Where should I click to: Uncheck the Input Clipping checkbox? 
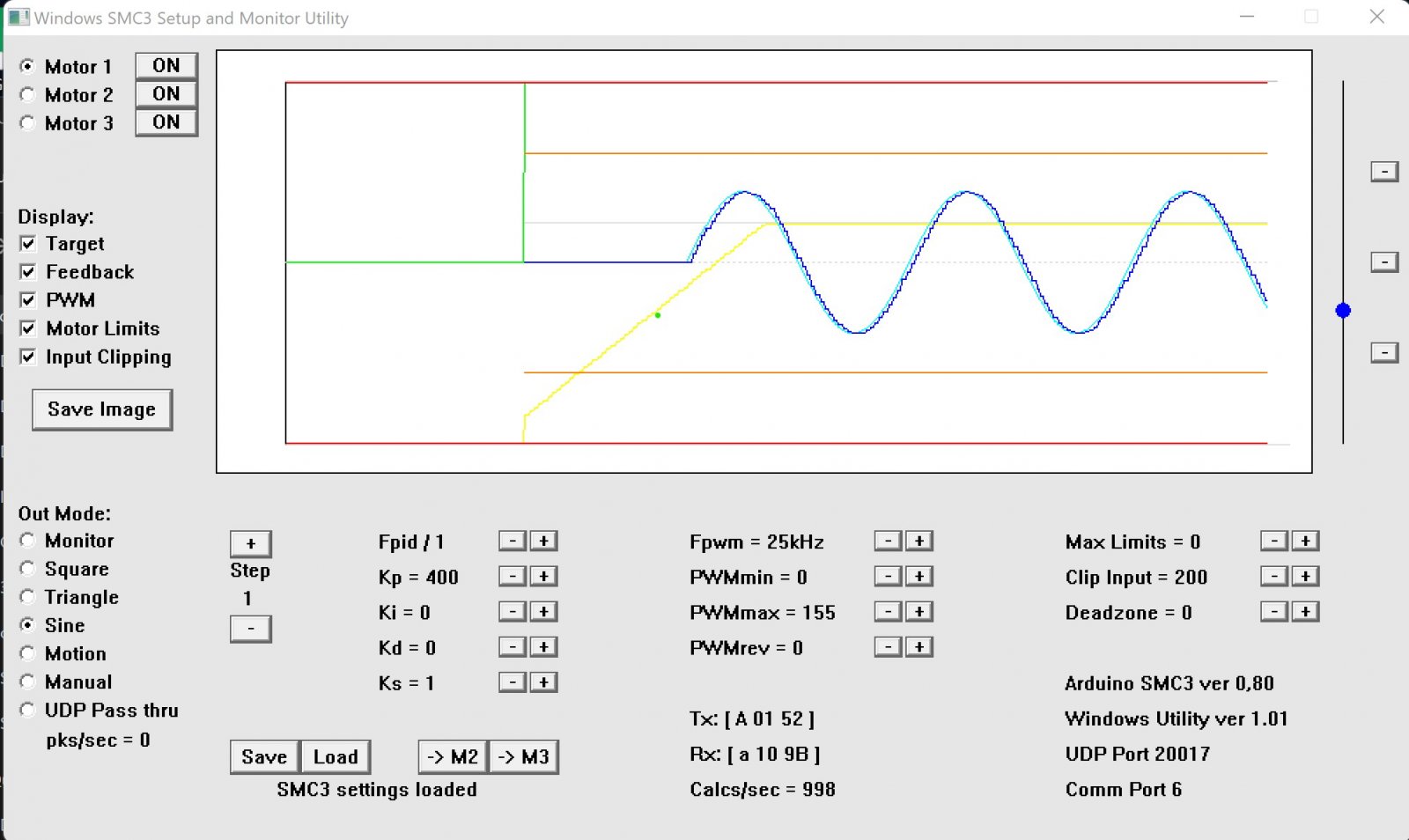28,357
